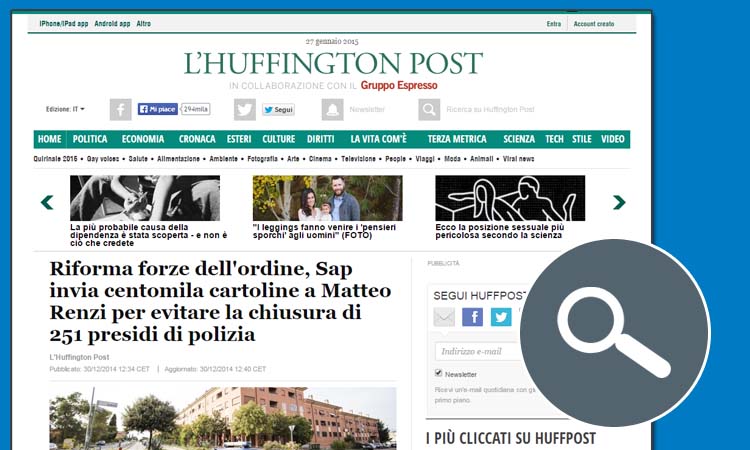Go to previous carousel stories arrow
This screenshot has height=450, width=750.
[x=47, y=202]
